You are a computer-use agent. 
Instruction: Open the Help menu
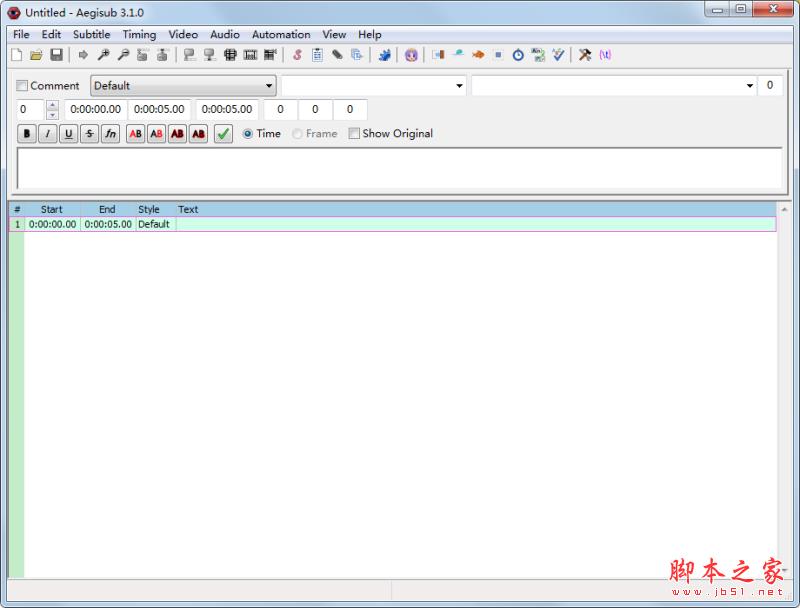tap(369, 34)
